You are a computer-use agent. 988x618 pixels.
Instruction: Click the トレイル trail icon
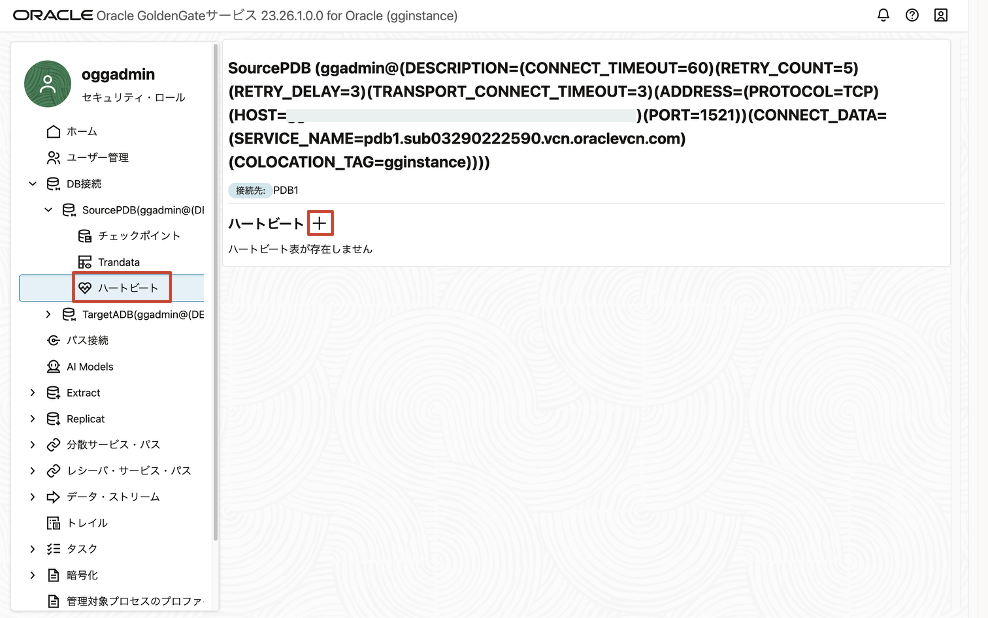coord(54,523)
